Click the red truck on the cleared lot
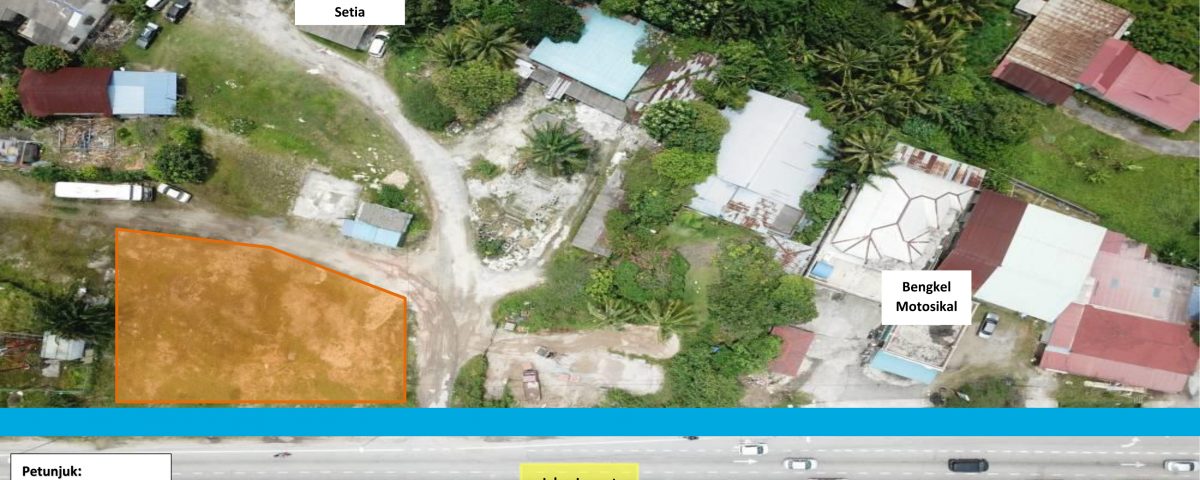The width and height of the screenshot is (1200, 480). pos(530,384)
